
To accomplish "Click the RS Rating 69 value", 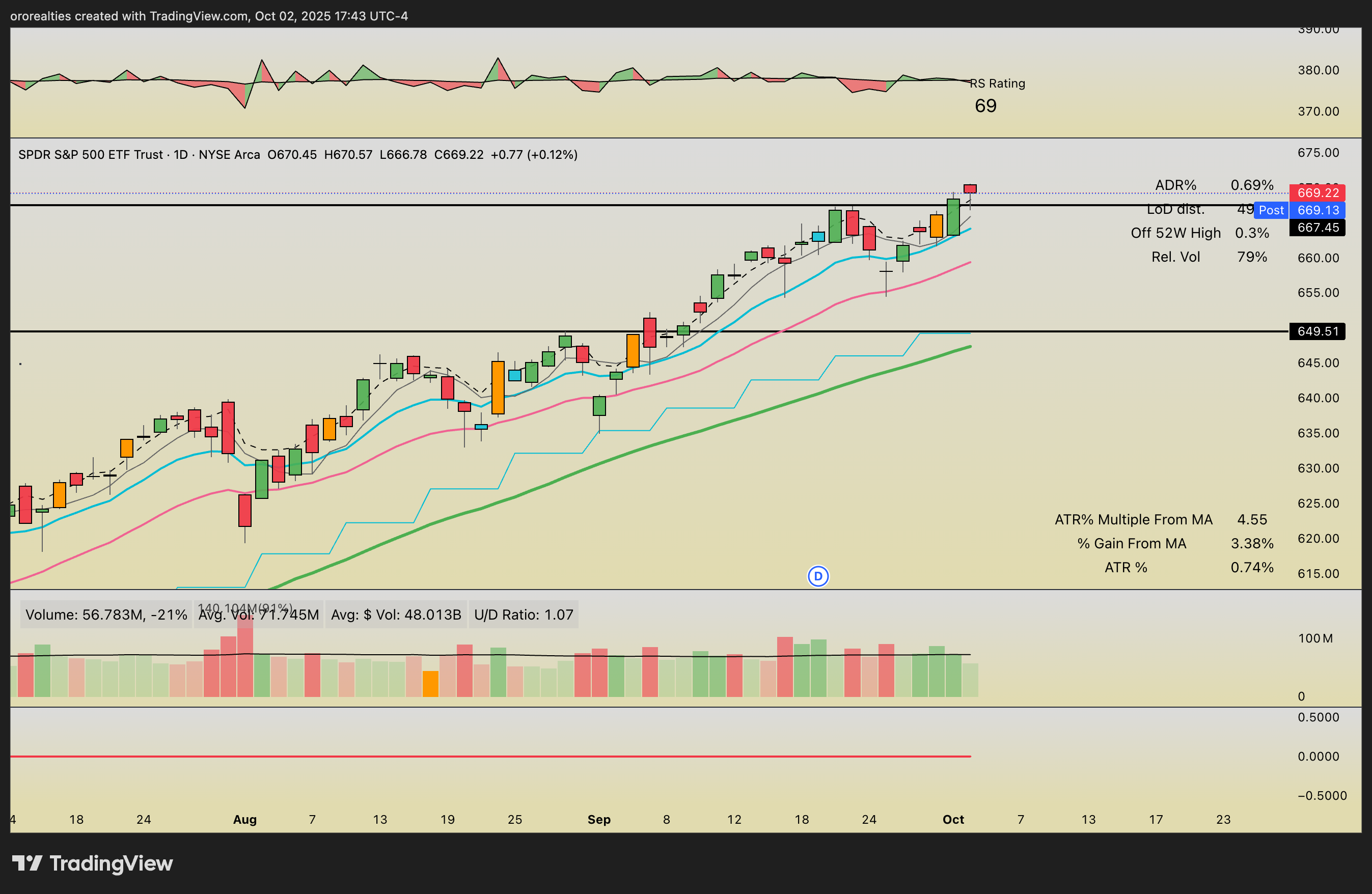I will [985, 106].
